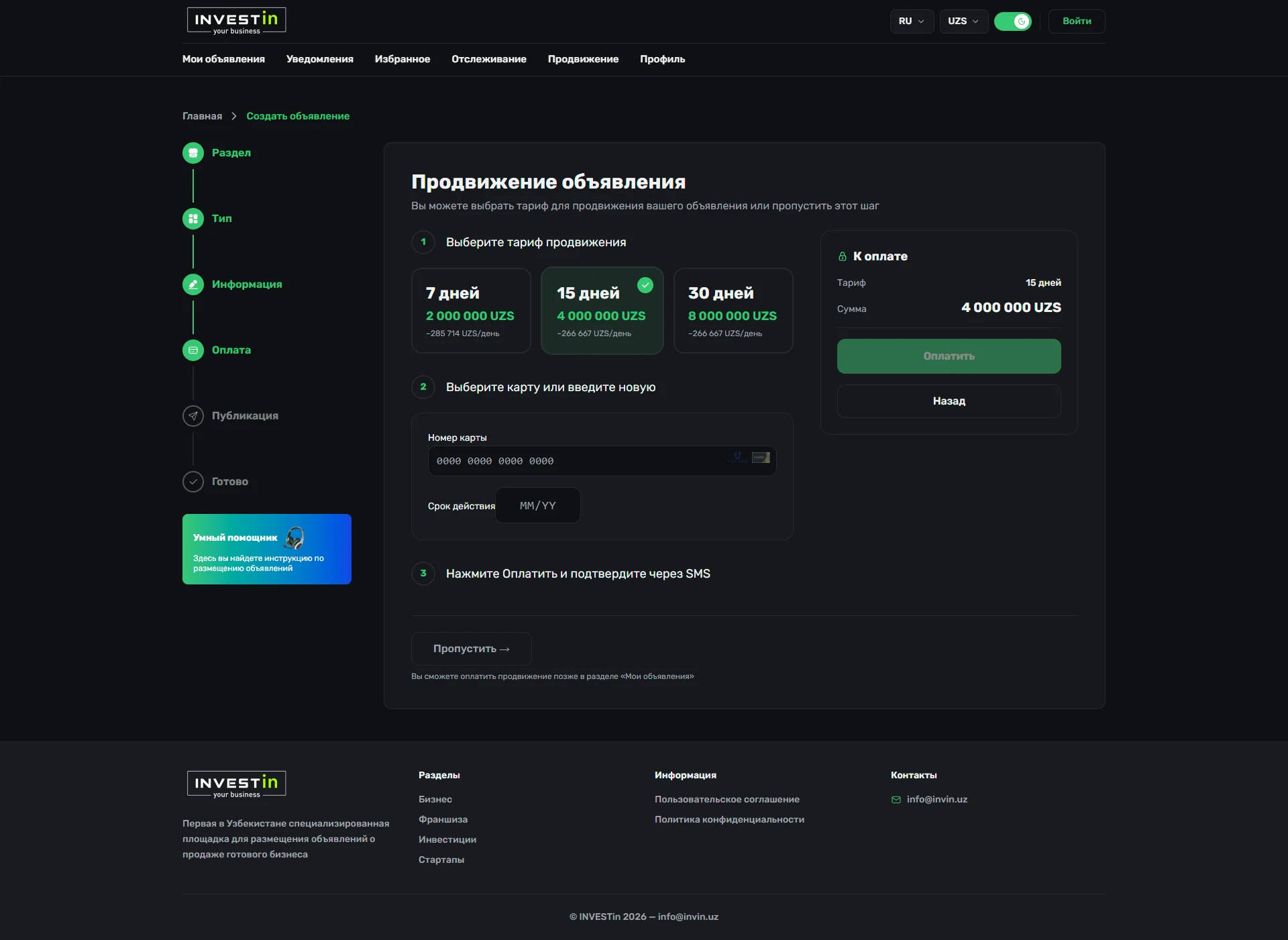This screenshot has width=1288, height=940.
Task: Select the 30 дней tariff card
Action: pyautogui.click(x=733, y=311)
